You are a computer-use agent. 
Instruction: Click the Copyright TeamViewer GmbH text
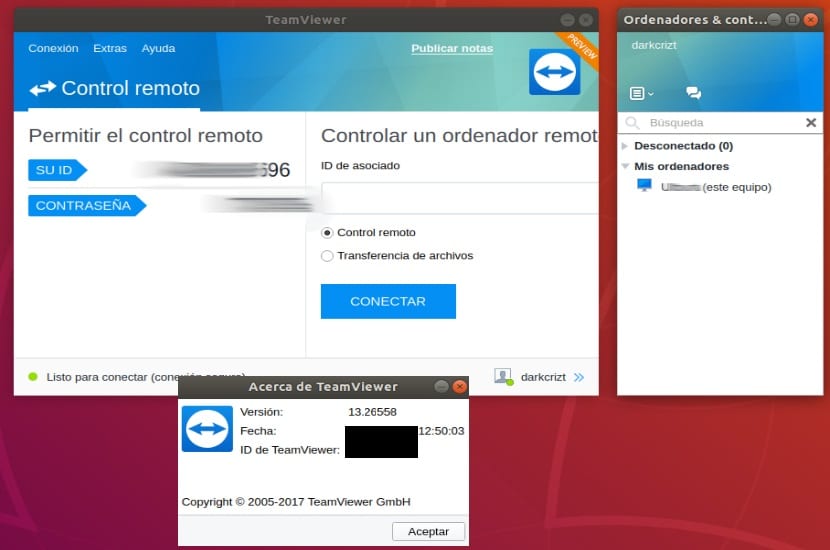pyautogui.click(x=296, y=502)
